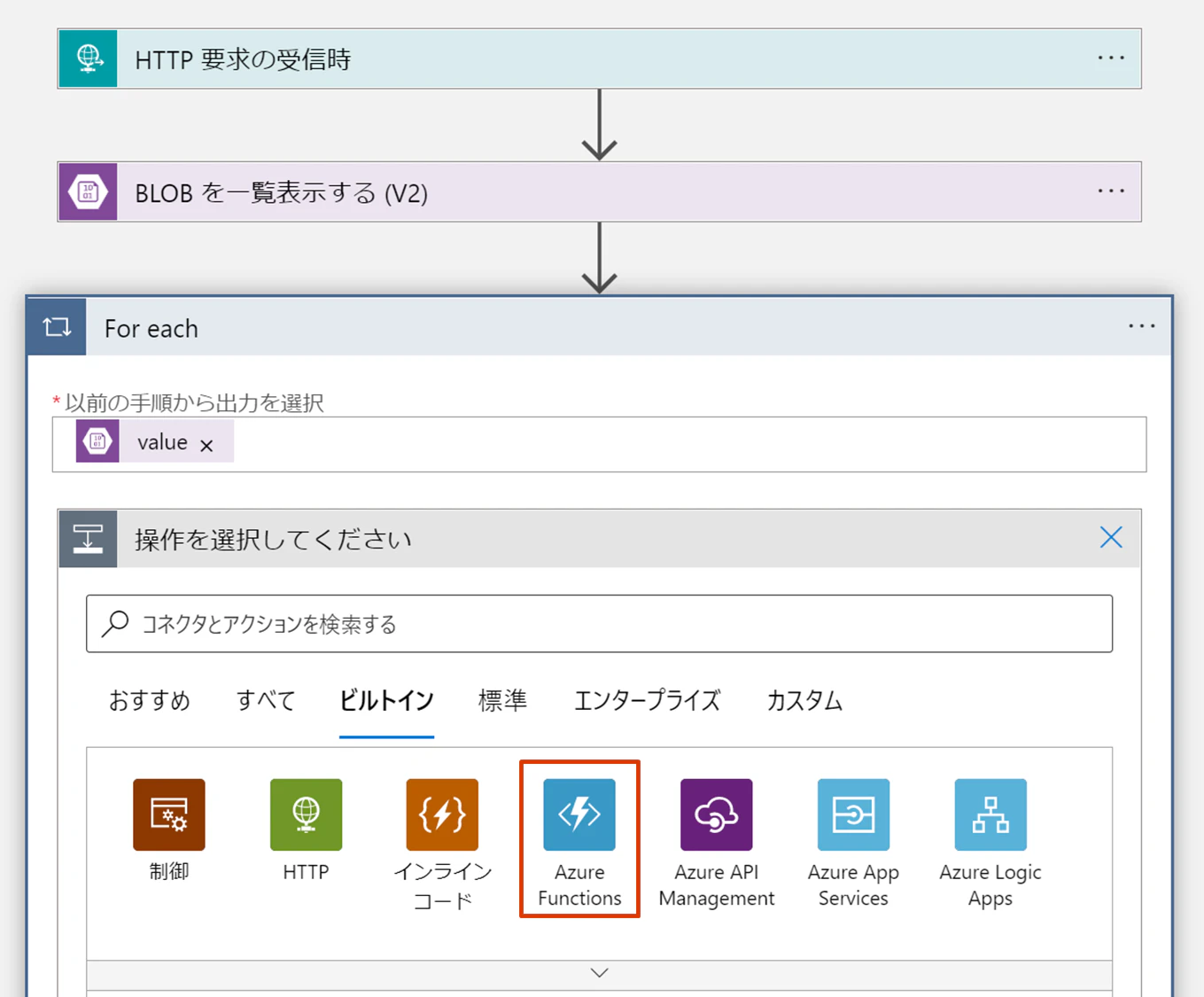Choose the green HTTP connector icon

click(306, 814)
